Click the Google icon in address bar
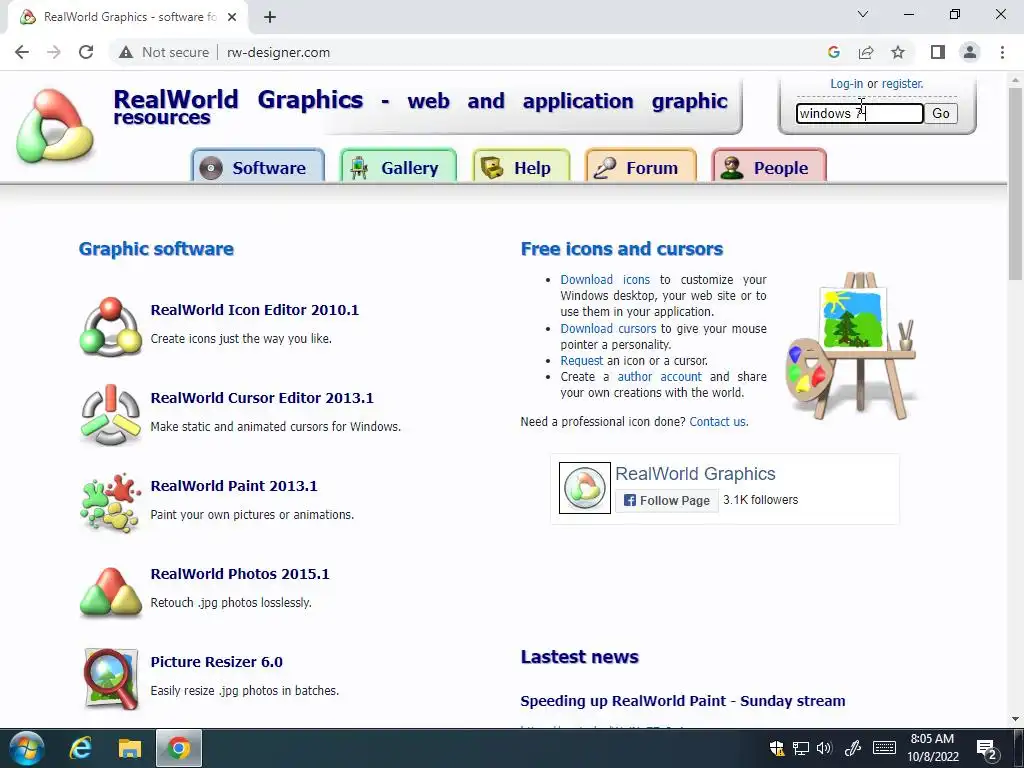This screenshot has height=768, width=1024. click(833, 52)
